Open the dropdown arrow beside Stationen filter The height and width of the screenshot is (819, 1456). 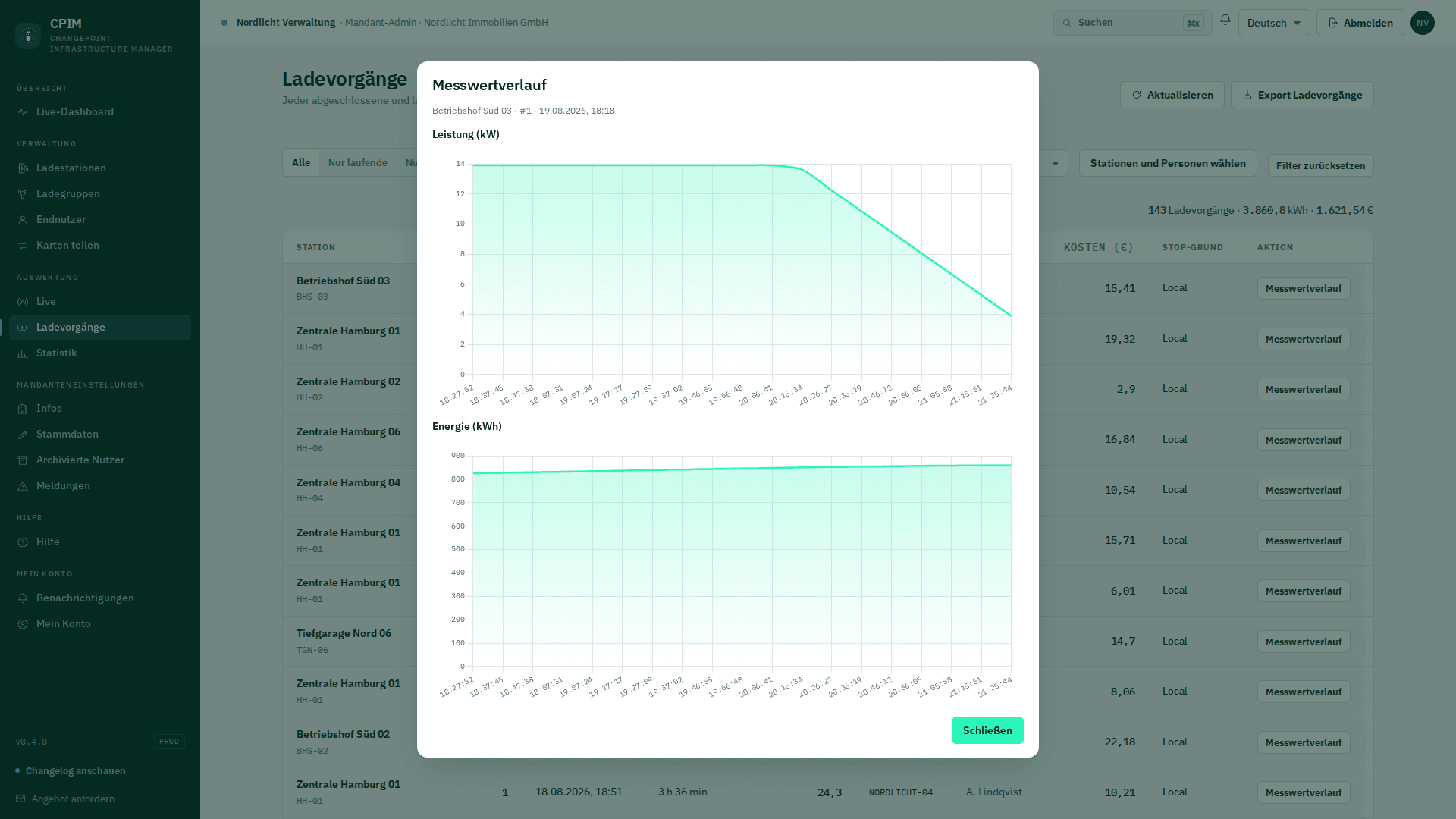1055,163
